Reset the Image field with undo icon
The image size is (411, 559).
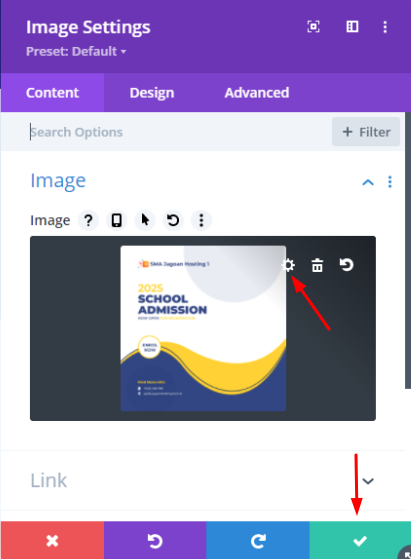coord(173,220)
